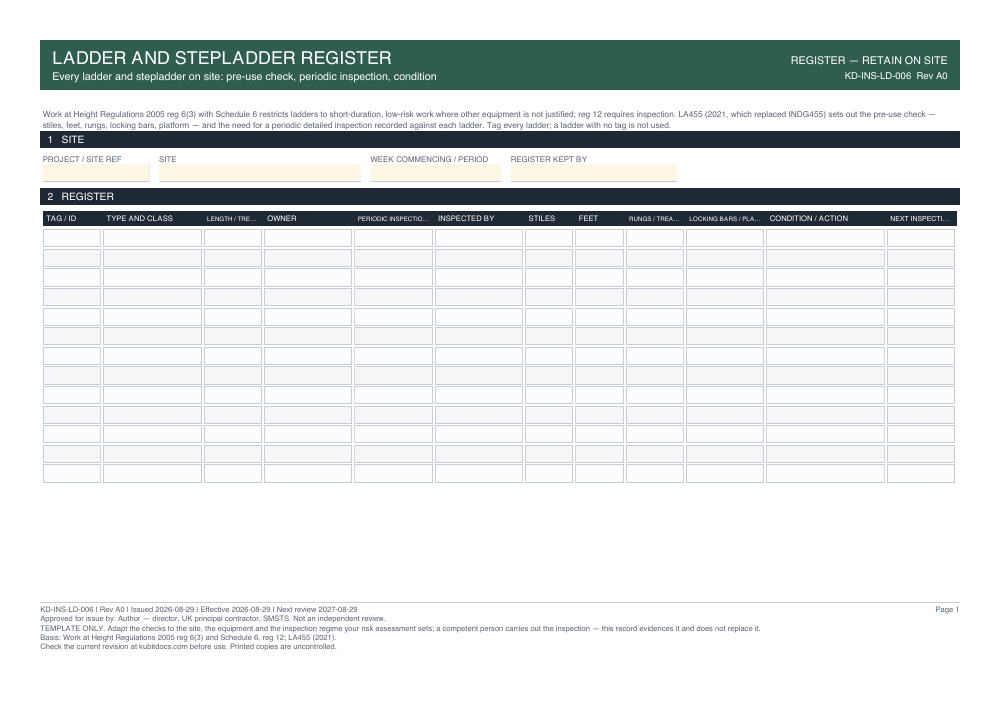The image size is (1000, 708).
Task: Click the first-row Inspected By cell
Action: click(x=478, y=238)
